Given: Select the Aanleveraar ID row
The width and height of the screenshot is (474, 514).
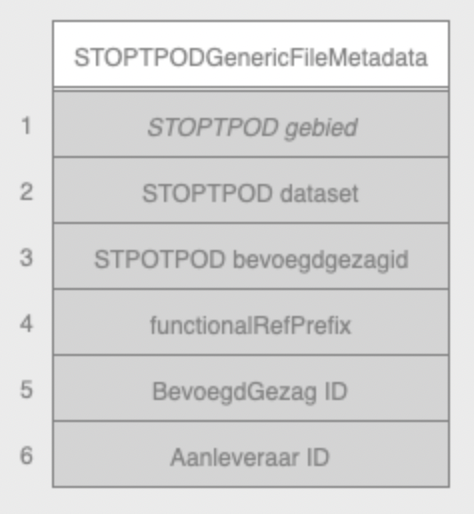Looking at the screenshot, I should click(x=251, y=454).
